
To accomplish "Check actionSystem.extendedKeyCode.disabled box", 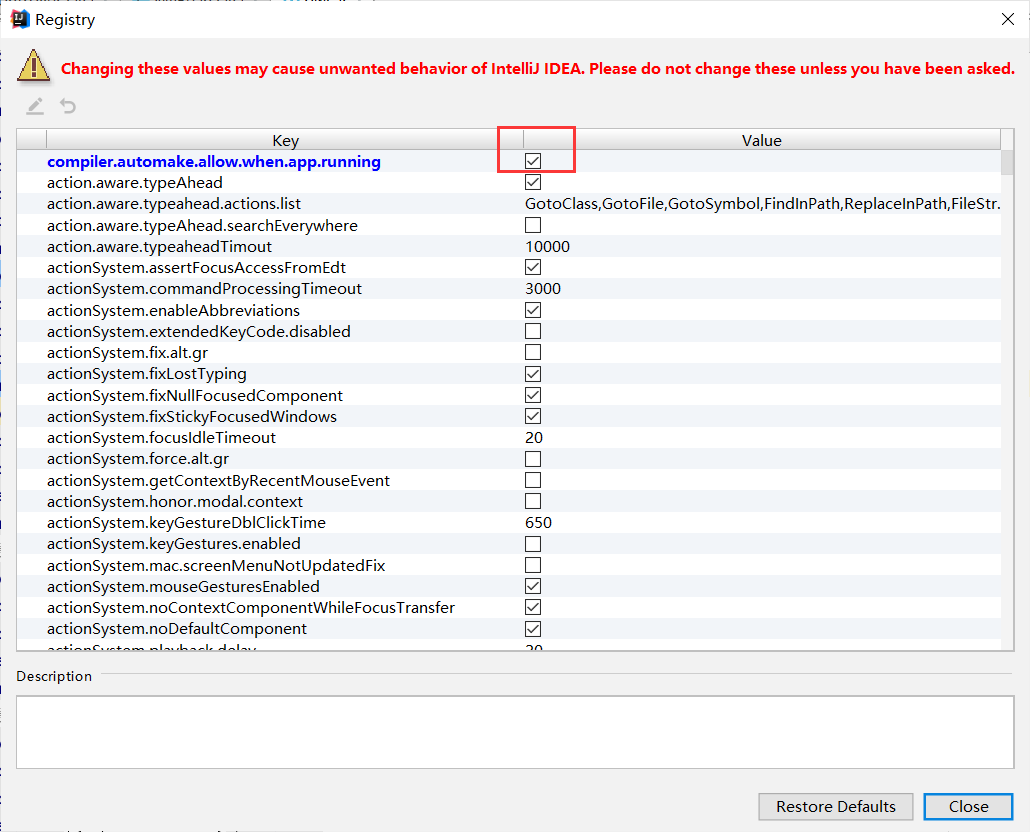I will coord(533,331).
